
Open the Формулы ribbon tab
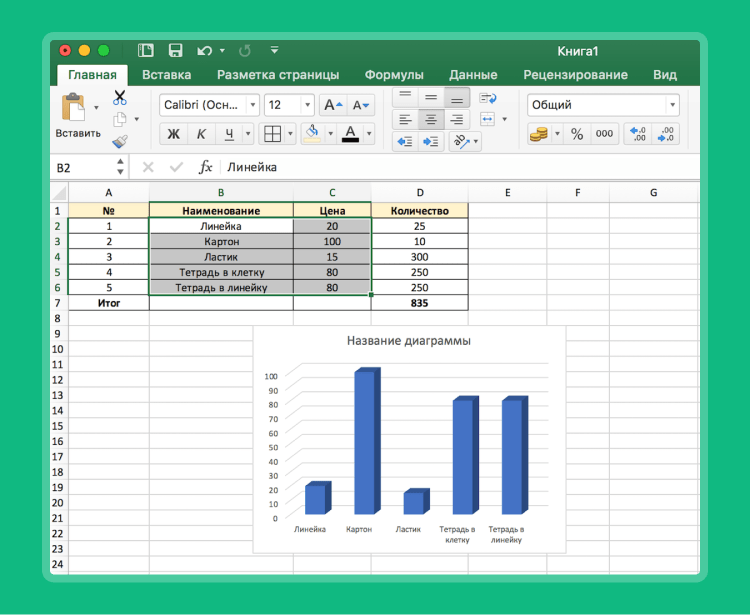click(x=393, y=74)
